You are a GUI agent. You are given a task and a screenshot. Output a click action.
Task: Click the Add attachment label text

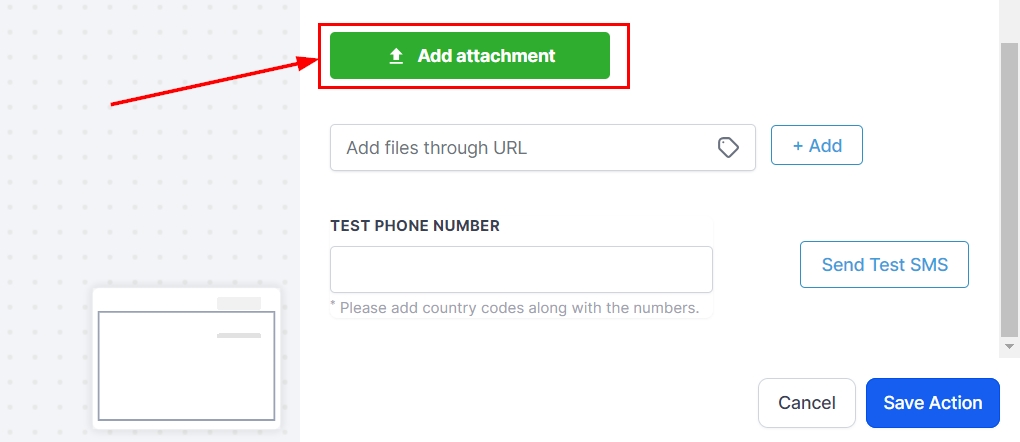[486, 56]
